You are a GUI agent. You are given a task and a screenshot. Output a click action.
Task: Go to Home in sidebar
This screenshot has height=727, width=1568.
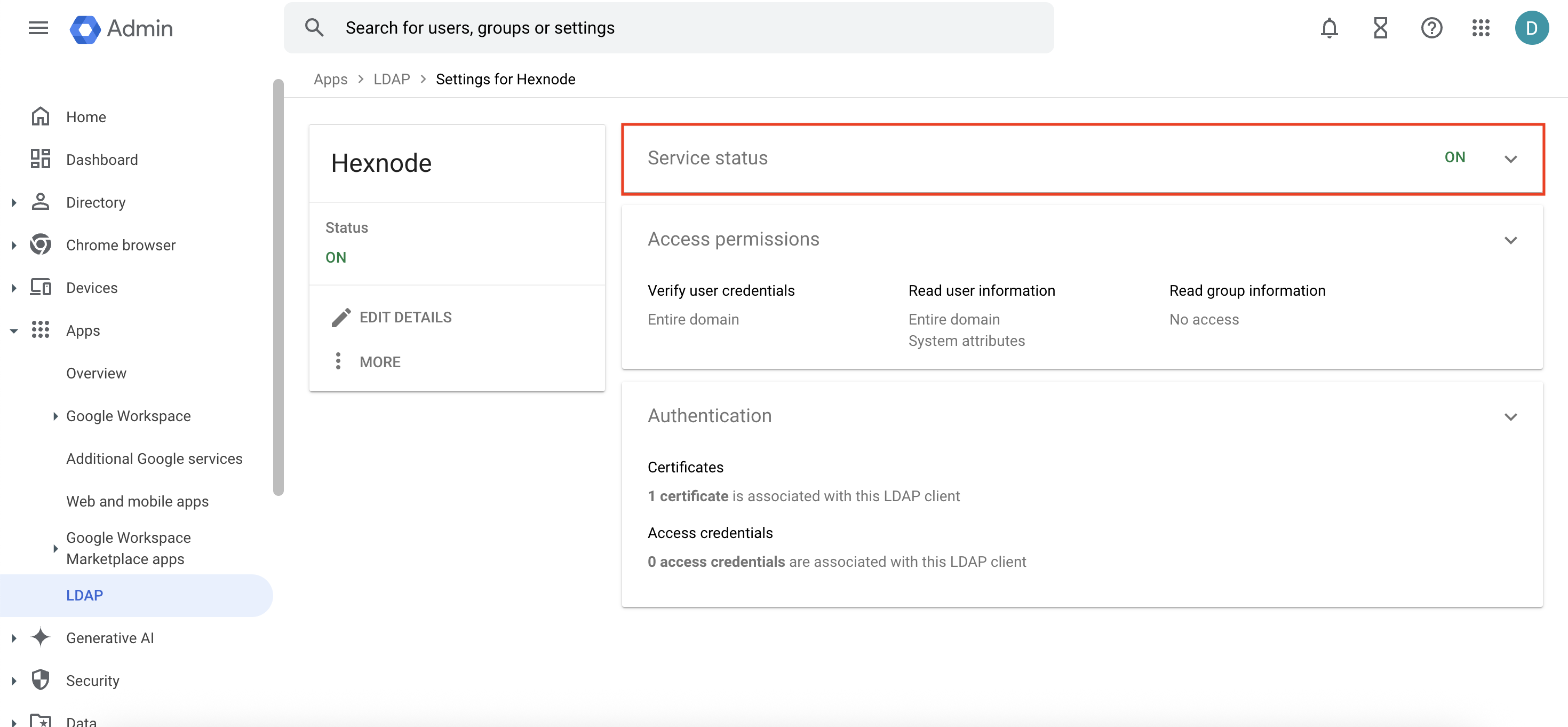86,117
